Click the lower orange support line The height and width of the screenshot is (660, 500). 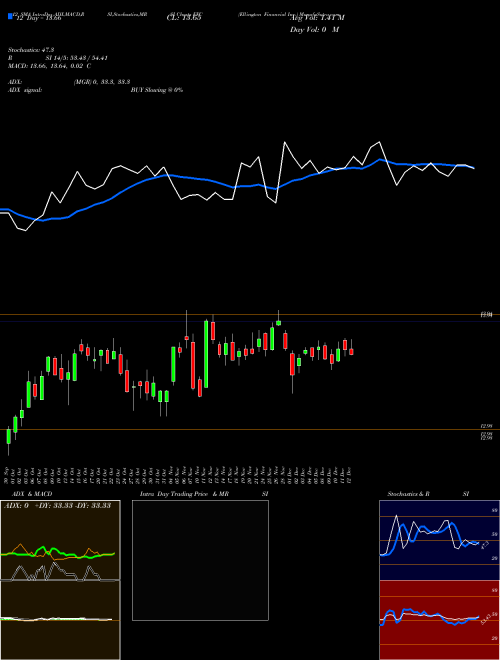pyautogui.click(x=250, y=429)
